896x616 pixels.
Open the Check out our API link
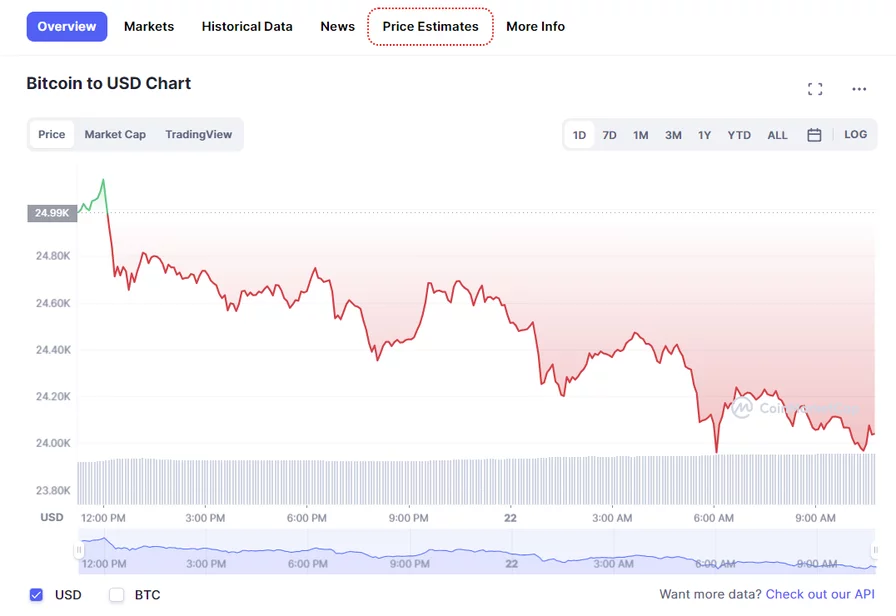tap(820, 595)
